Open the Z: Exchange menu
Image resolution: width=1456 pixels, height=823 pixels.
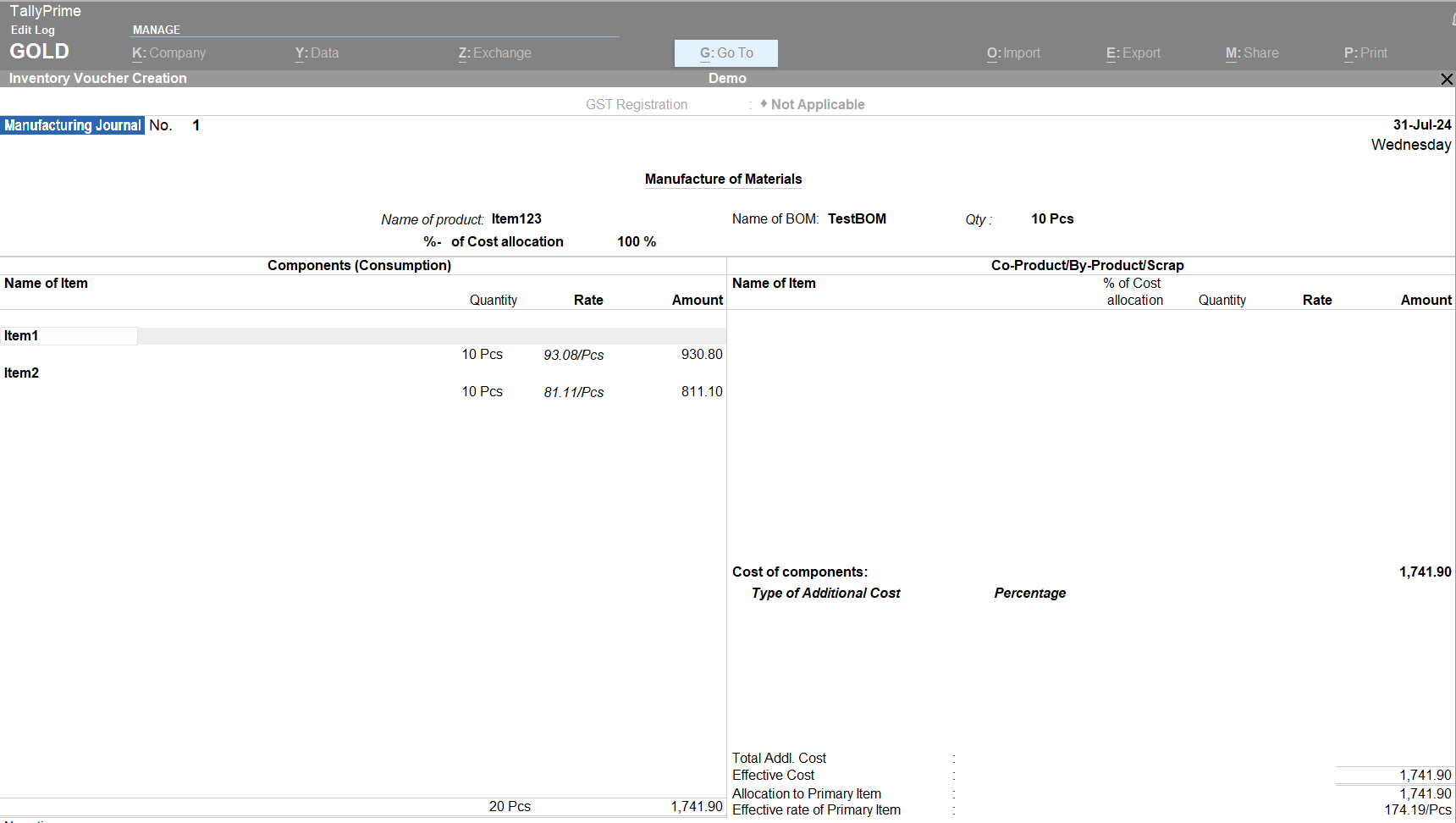click(494, 52)
